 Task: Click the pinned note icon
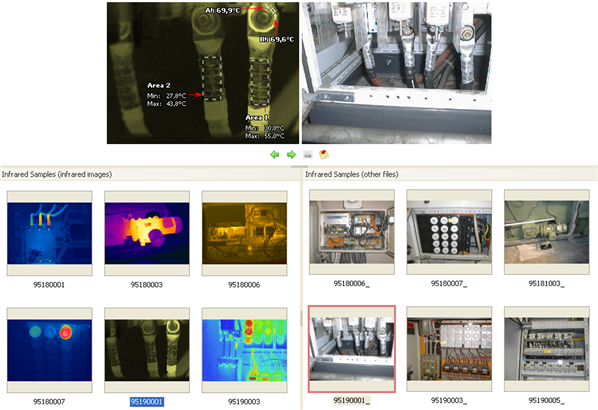pos(324,154)
